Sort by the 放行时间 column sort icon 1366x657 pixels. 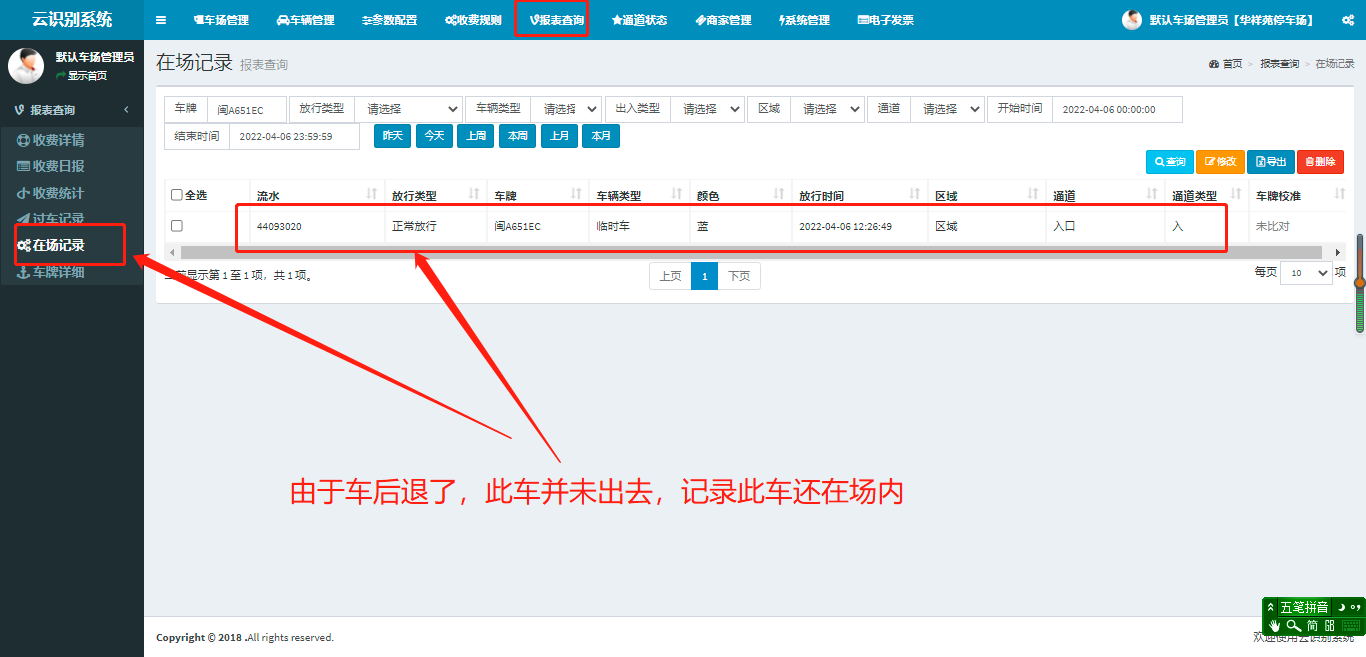pyautogui.click(x=915, y=194)
